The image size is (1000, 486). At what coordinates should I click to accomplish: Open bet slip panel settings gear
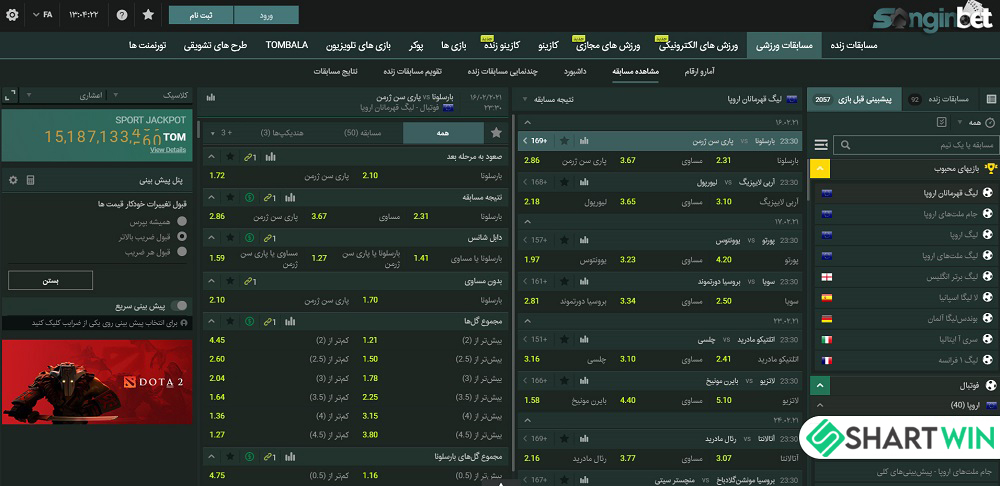(x=13, y=181)
